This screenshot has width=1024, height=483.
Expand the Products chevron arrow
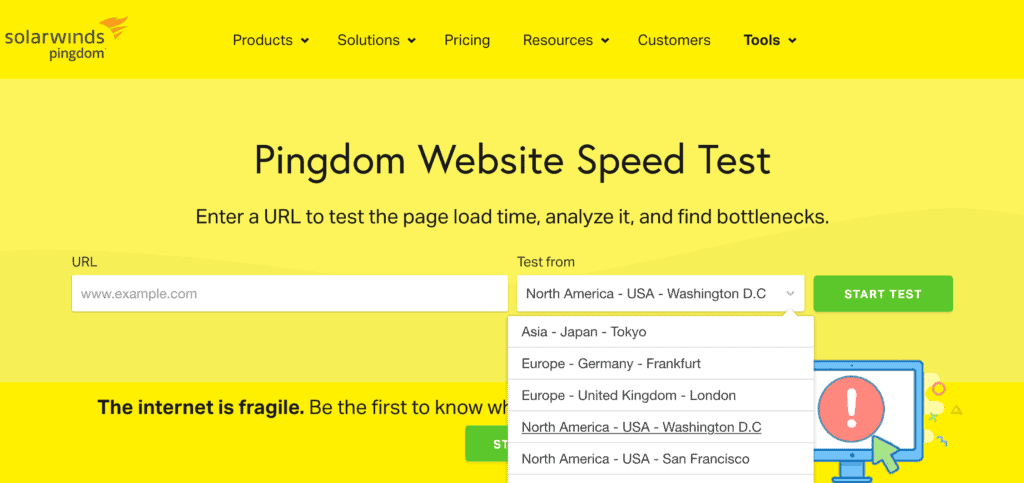point(304,41)
